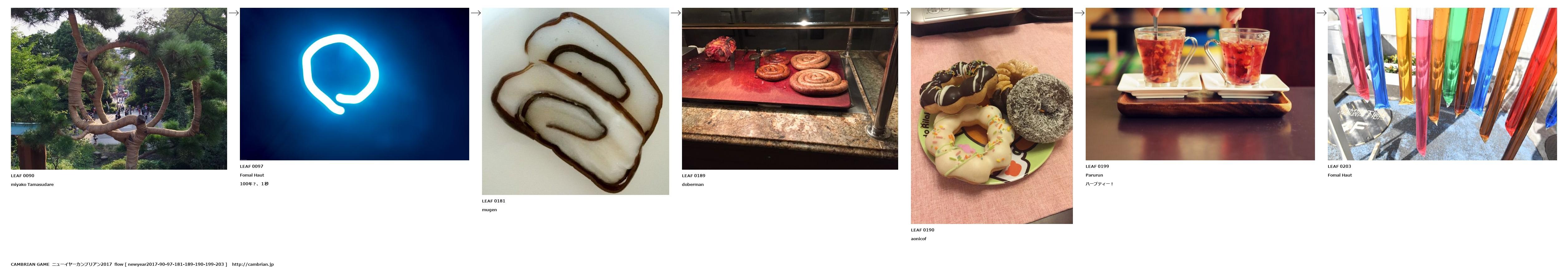Open the spiral sausages photo

[790, 89]
